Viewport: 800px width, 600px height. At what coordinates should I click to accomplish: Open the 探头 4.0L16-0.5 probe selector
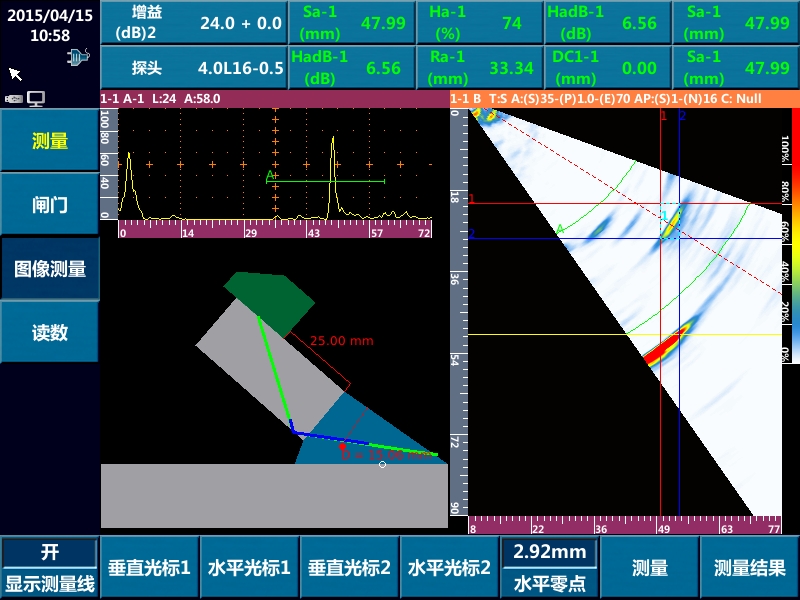pos(193,68)
